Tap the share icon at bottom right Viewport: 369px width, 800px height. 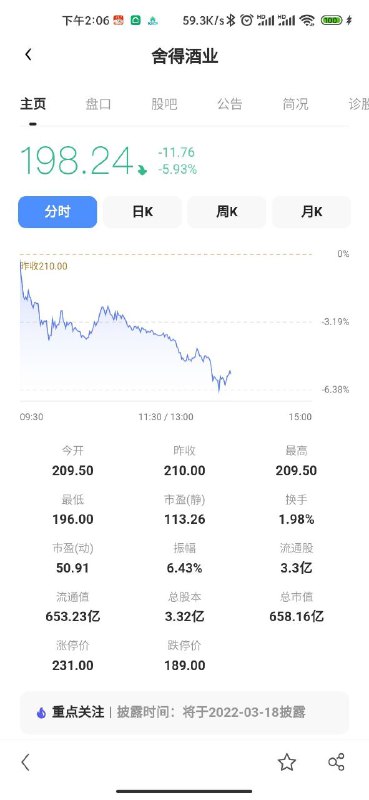[336, 762]
